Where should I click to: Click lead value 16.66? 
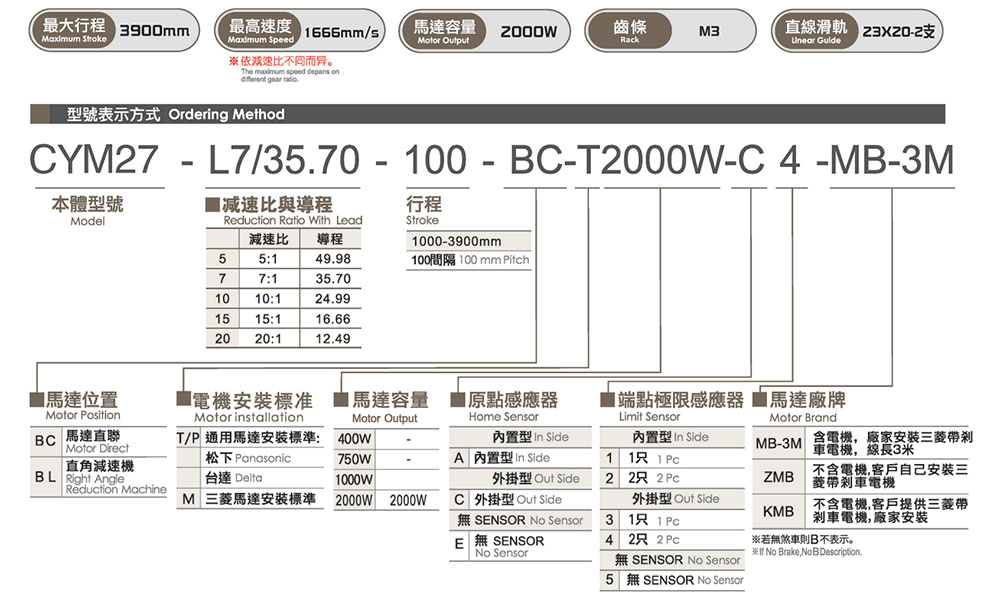pyautogui.click(x=332, y=319)
